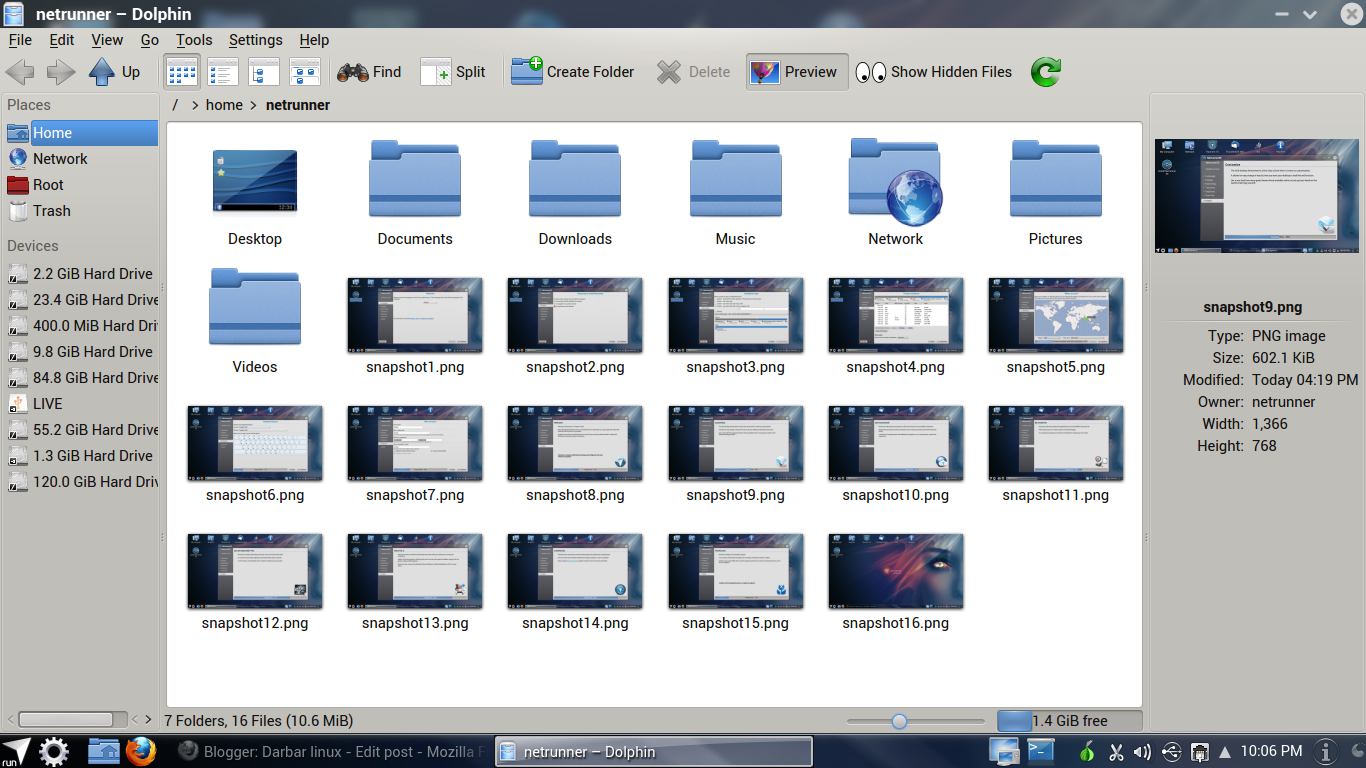Viewport: 1366px width, 768px height.
Task: Toggle the Preview mode off
Action: pyautogui.click(x=796, y=71)
